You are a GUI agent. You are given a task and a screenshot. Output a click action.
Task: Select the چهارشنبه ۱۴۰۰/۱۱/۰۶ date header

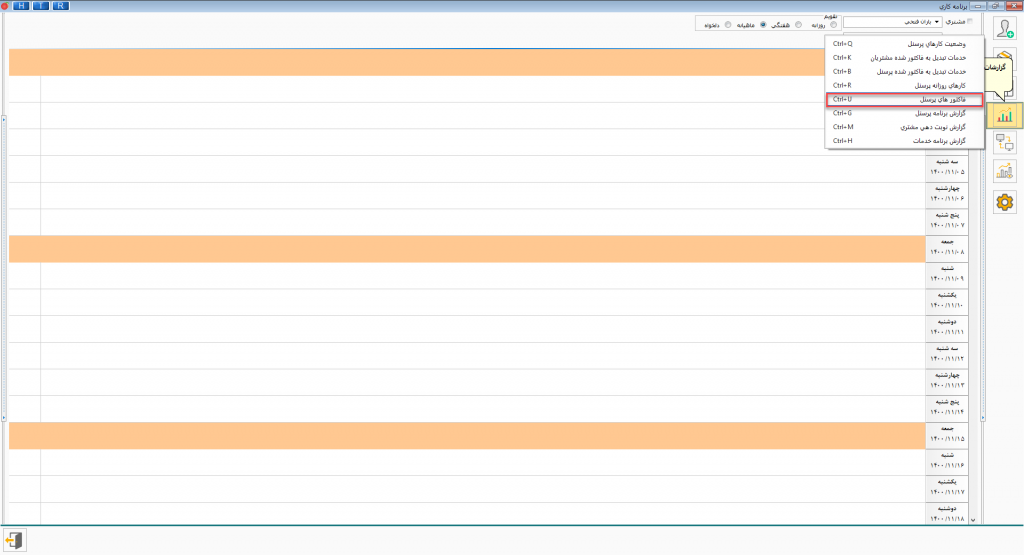(947, 194)
